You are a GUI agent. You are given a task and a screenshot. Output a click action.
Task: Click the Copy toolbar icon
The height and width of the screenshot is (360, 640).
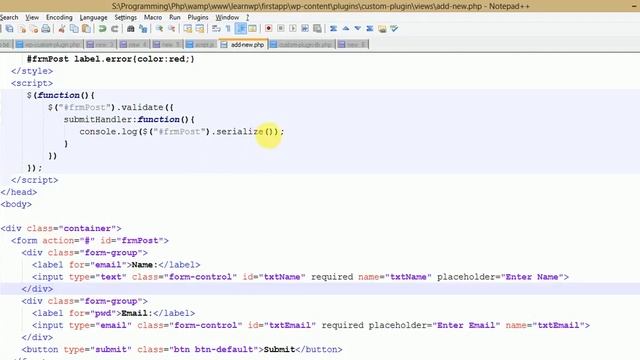pos(74,29)
